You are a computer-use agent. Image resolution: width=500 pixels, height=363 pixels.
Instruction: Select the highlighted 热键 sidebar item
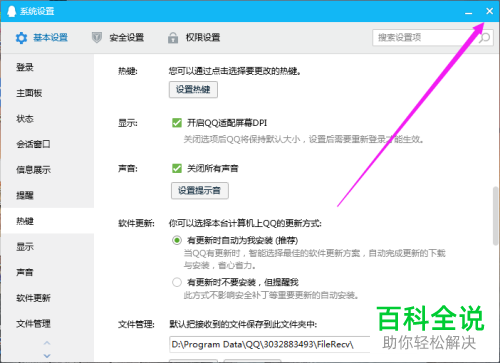[x=48, y=221]
